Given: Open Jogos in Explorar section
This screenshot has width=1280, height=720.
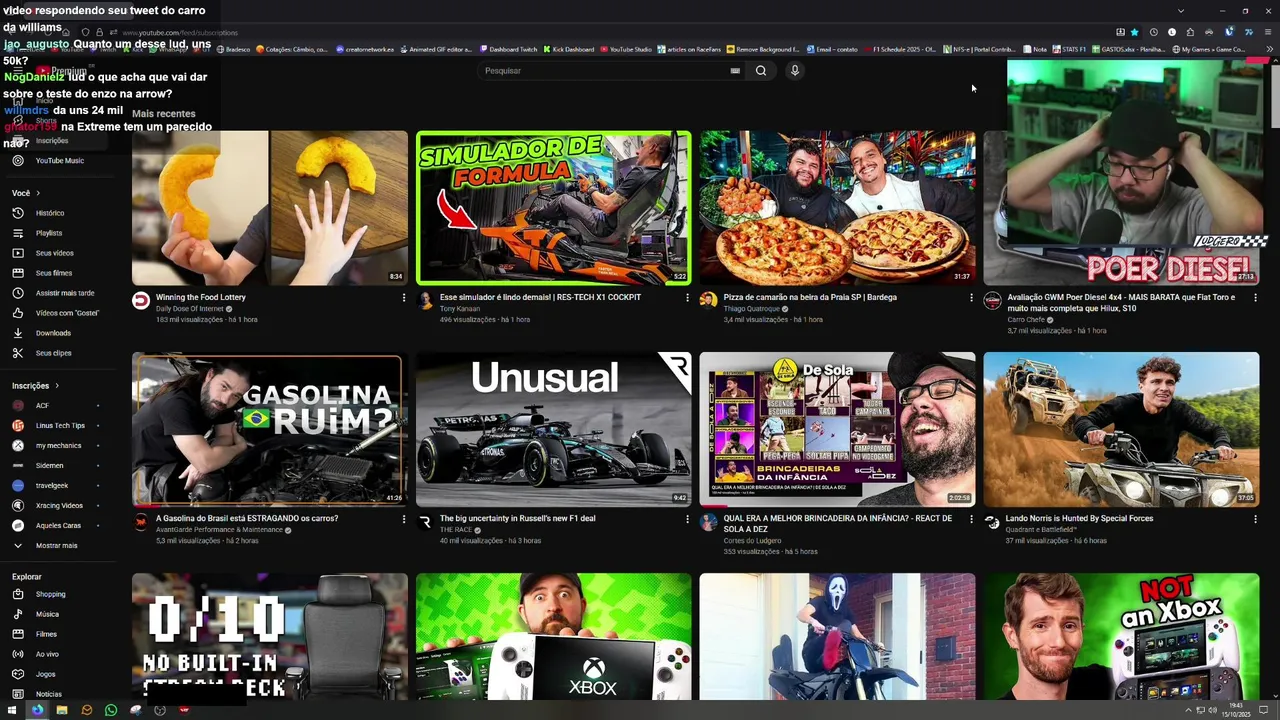Looking at the screenshot, I should click(45, 674).
